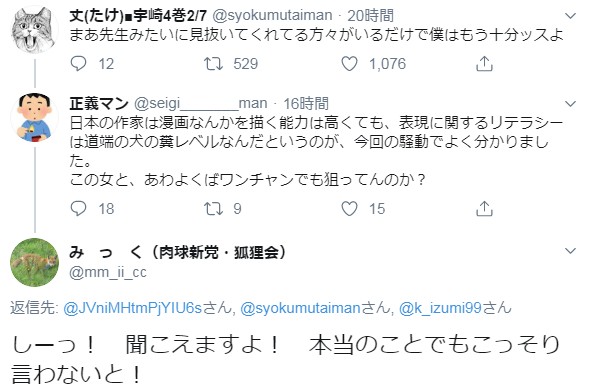Like the tweet with 1,076 likes
591x390 pixels.
coord(349,63)
